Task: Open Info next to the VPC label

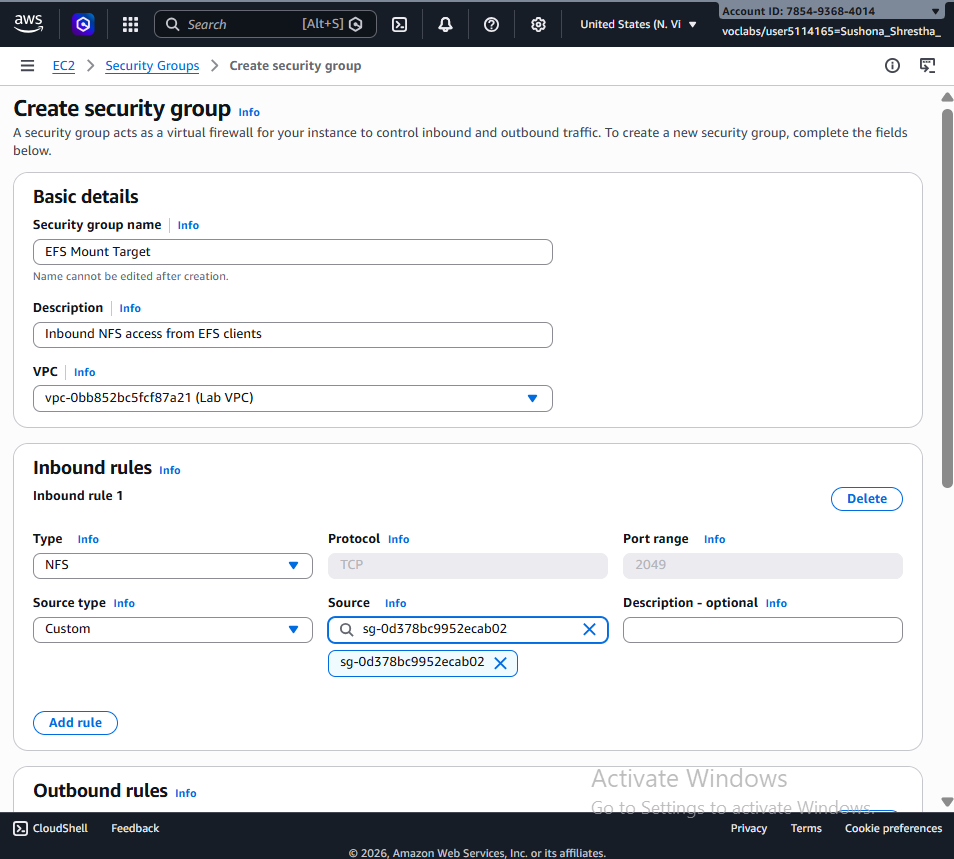Action: [x=85, y=372]
